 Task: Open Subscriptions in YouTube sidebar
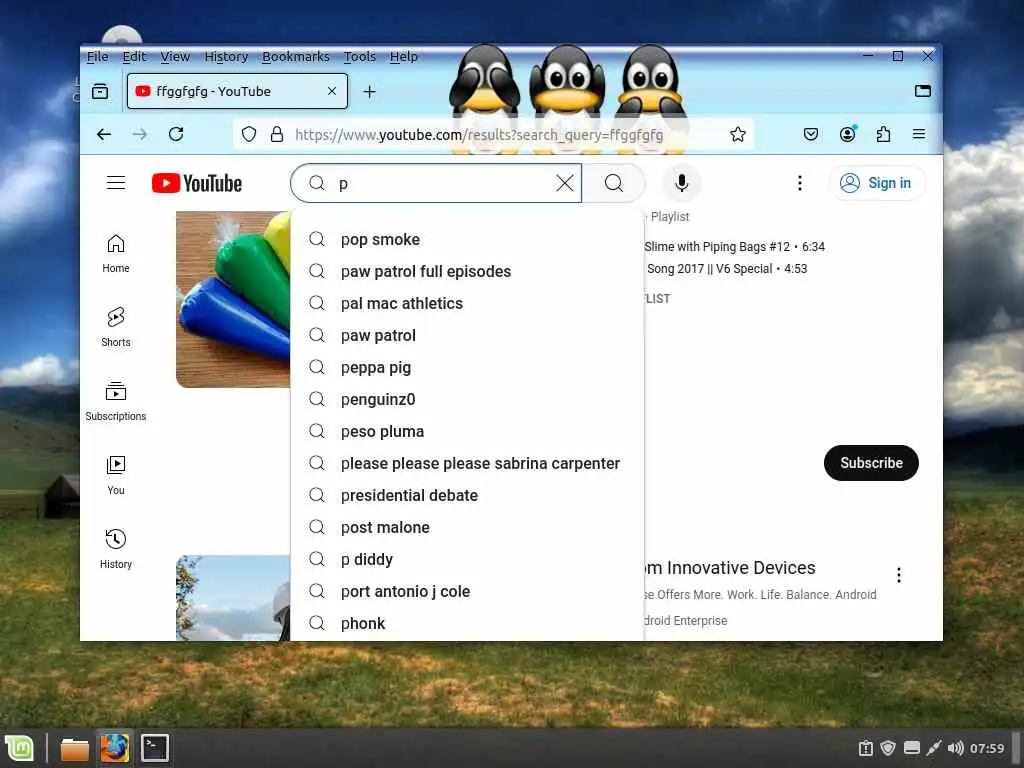point(116,401)
